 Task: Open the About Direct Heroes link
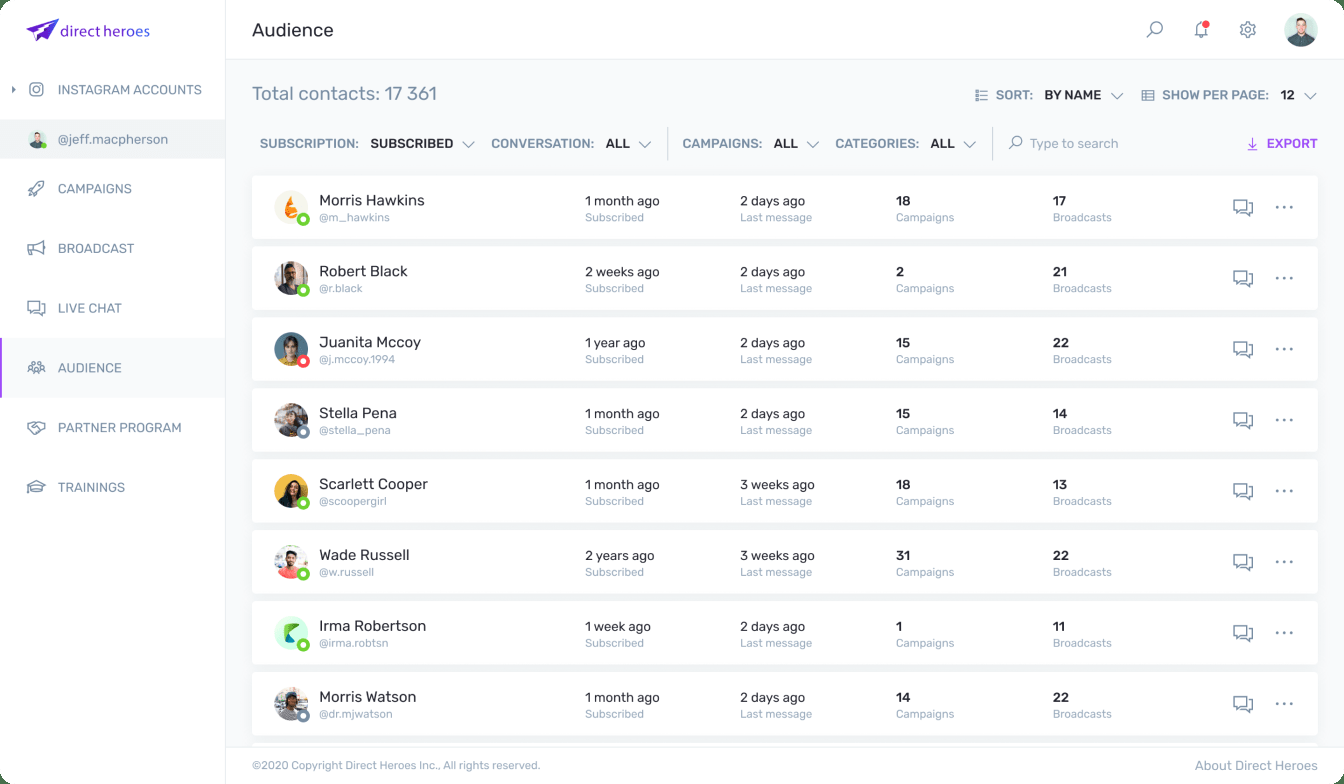tap(1255, 766)
